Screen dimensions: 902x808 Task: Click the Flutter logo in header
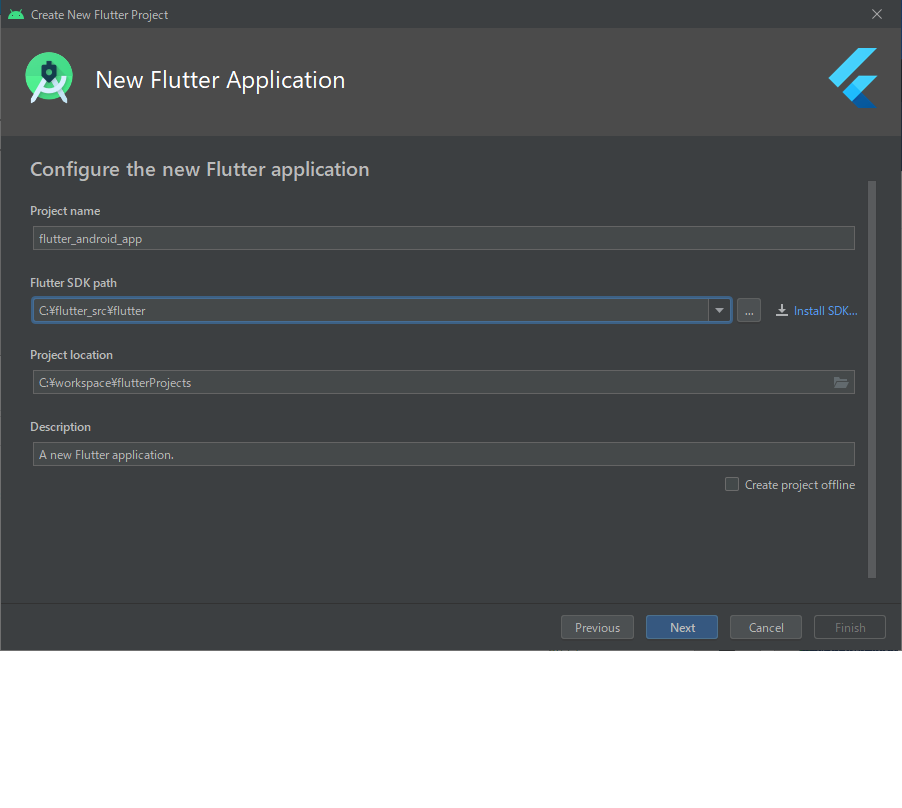[x=853, y=78]
